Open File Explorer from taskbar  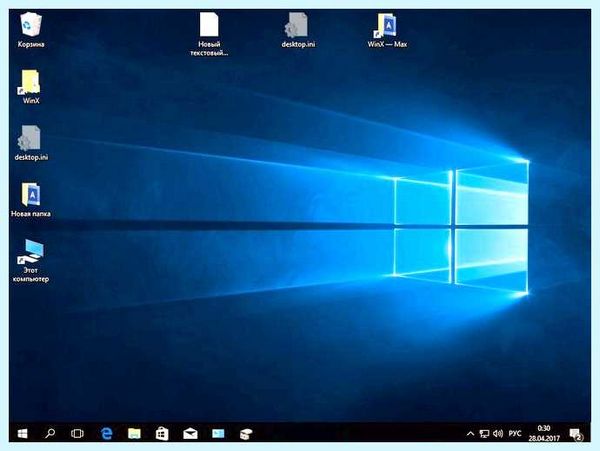[134, 433]
